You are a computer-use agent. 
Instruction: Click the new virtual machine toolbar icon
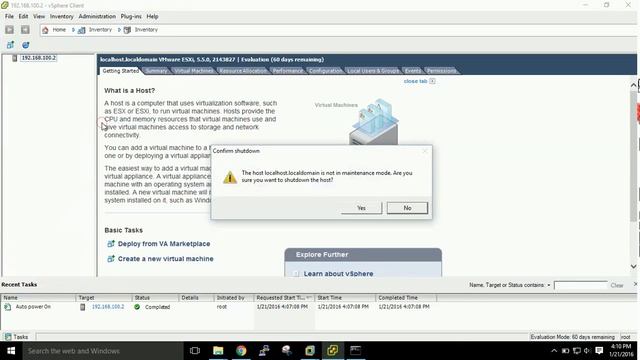pyautogui.click(x=10, y=45)
